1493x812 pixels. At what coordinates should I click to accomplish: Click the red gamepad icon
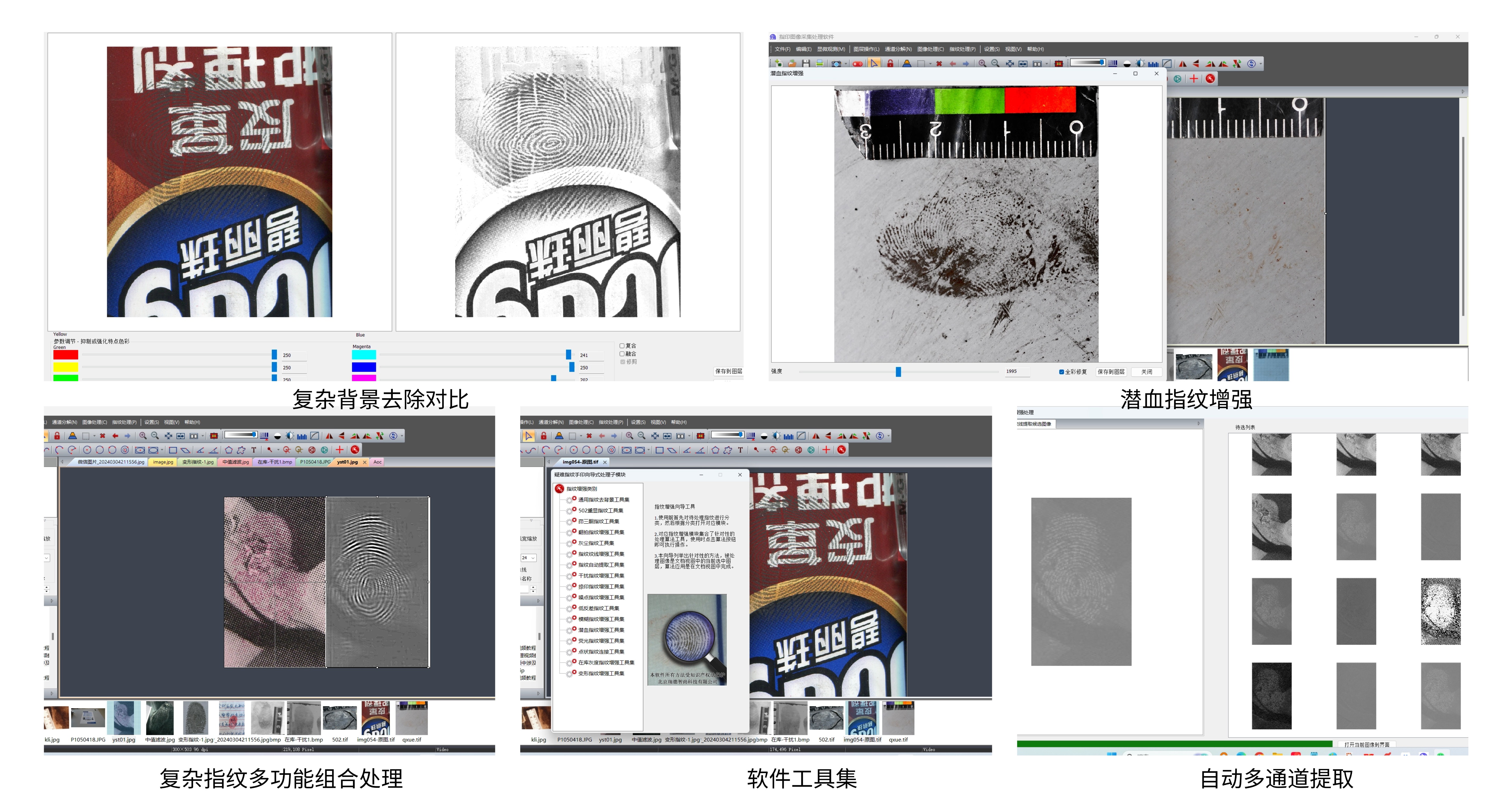coord(857,64)
